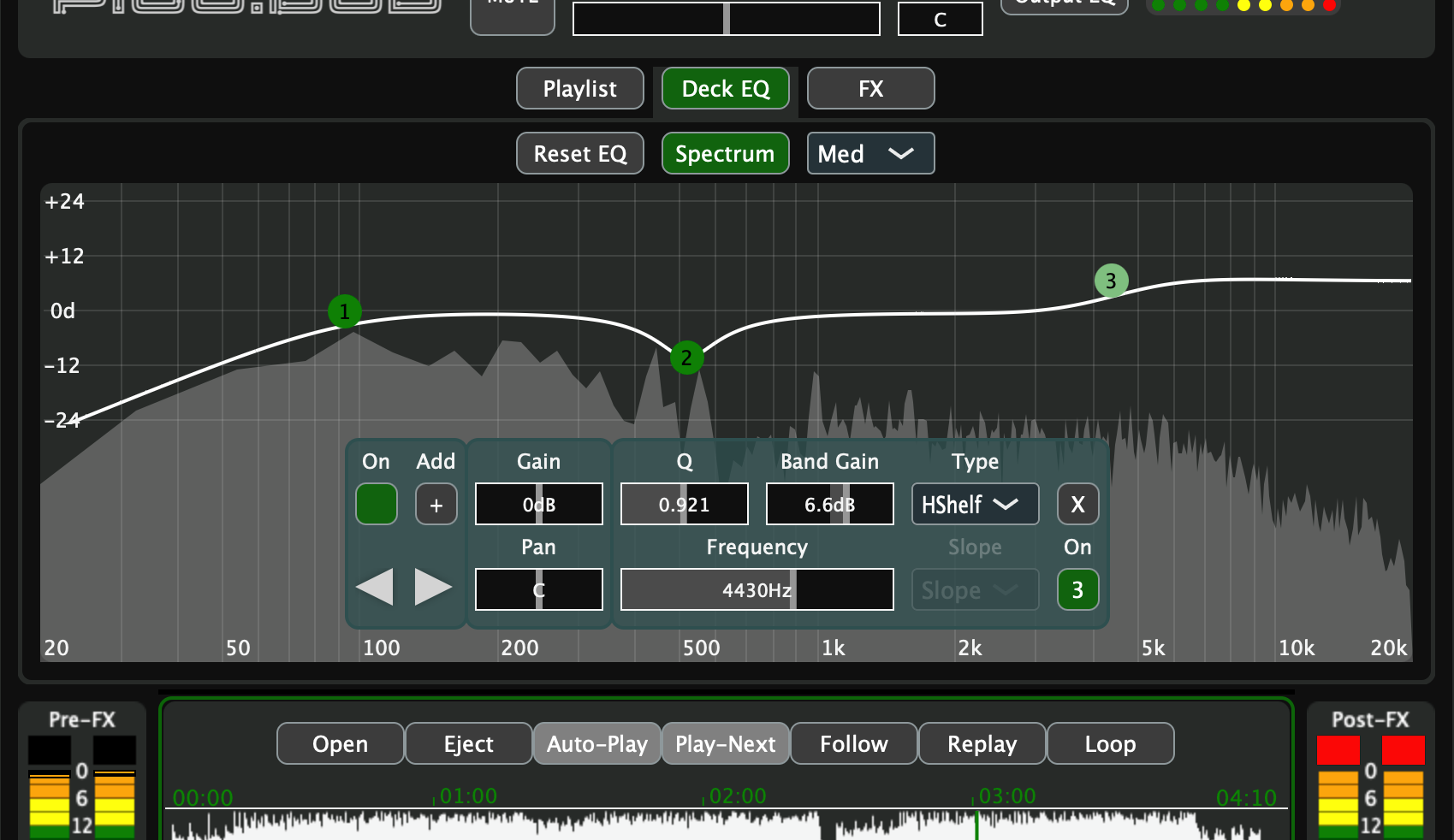Select EQ band node 2

tap(686, 358)
